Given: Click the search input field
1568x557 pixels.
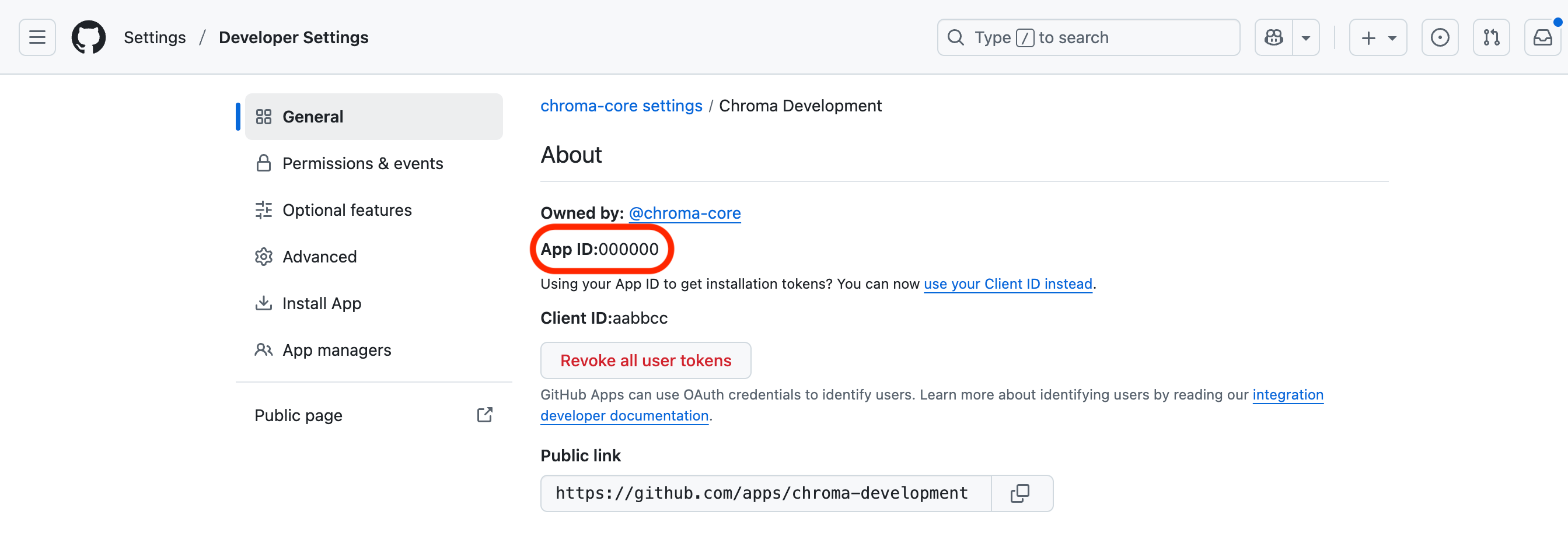Looking at the screenshot, I should [x=1088, y=37].
